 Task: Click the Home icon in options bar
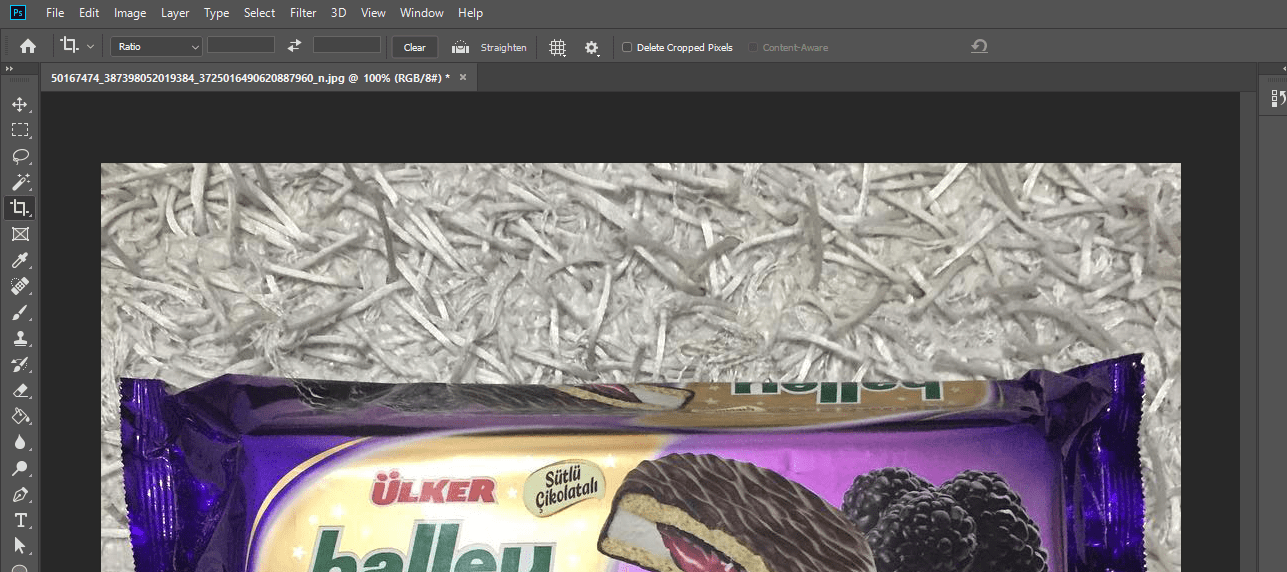coord(28,46)
